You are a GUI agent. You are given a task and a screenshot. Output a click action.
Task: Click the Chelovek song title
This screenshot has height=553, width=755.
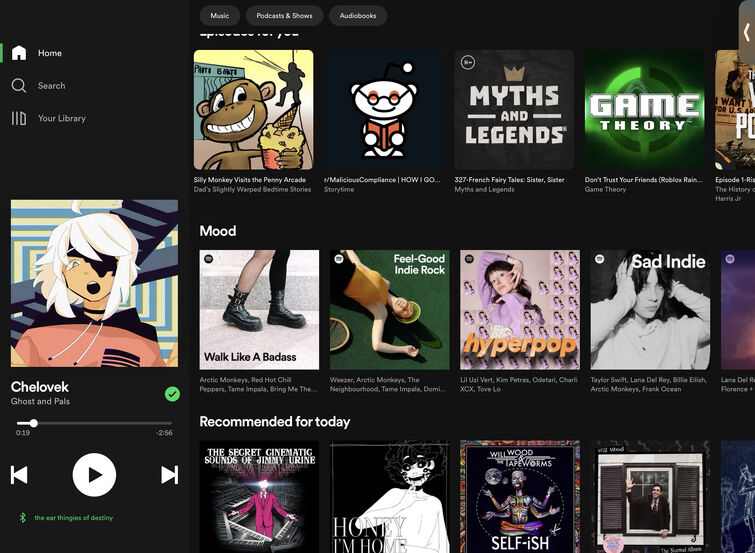39,387
